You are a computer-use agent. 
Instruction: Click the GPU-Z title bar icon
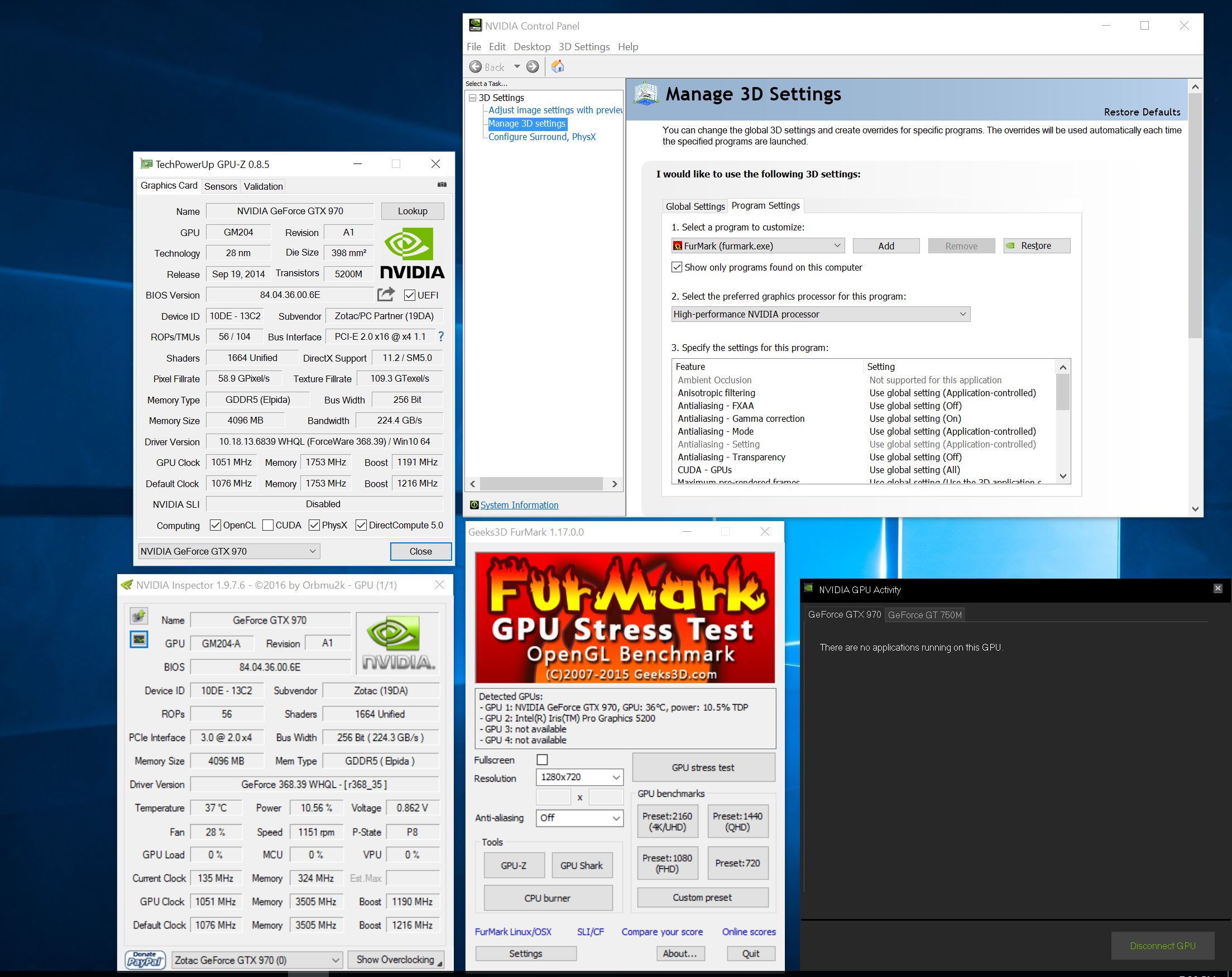(146, 164)
